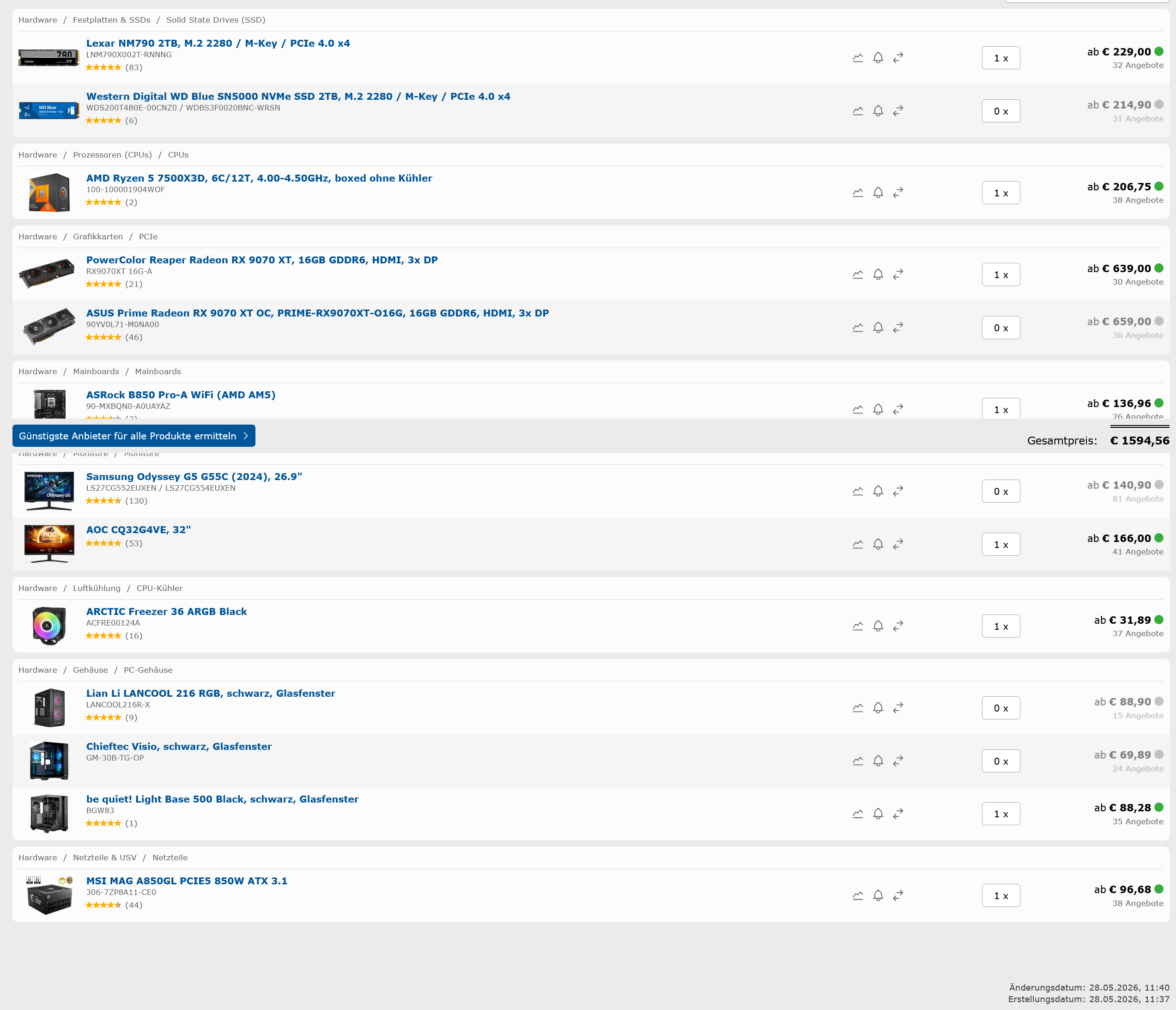This screenshot has height=1010, width=1176.
Task: Set price alert bell for AOC CQ32G4VE
Action: [x=878, y=544]
